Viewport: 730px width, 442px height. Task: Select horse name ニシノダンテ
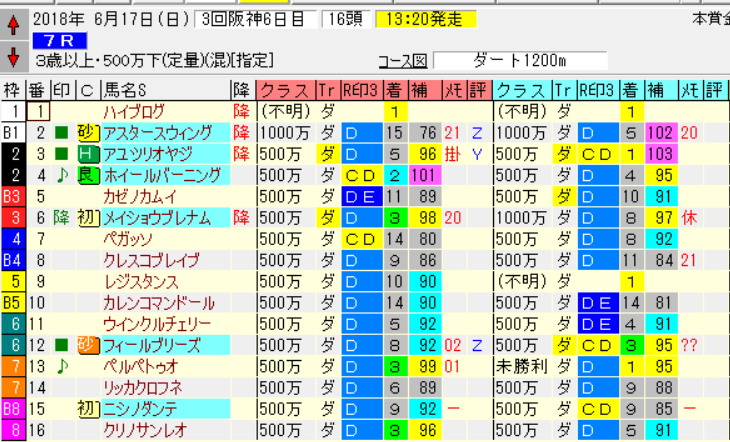coord(140,409)
